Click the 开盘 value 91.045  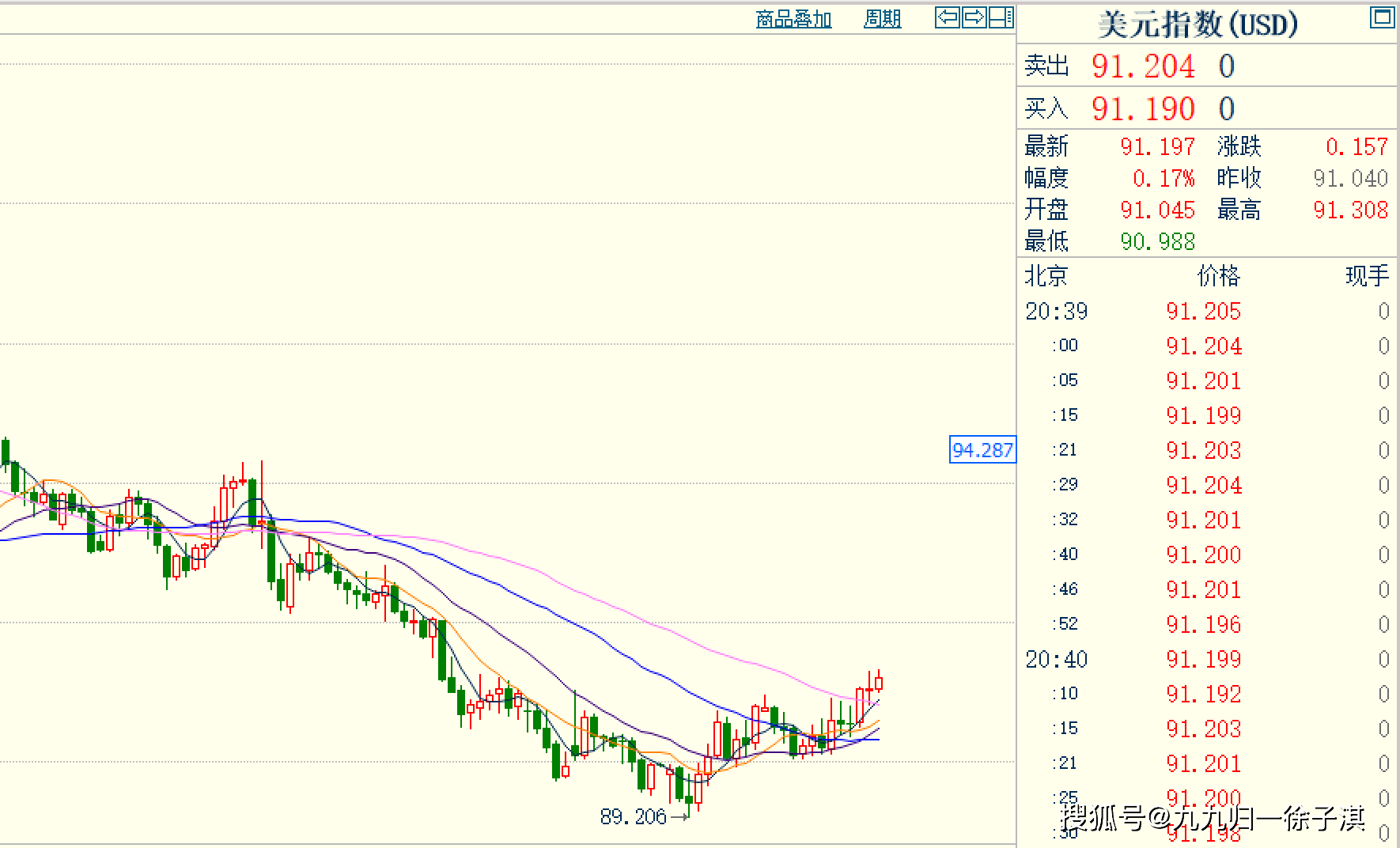point(1157,210)
